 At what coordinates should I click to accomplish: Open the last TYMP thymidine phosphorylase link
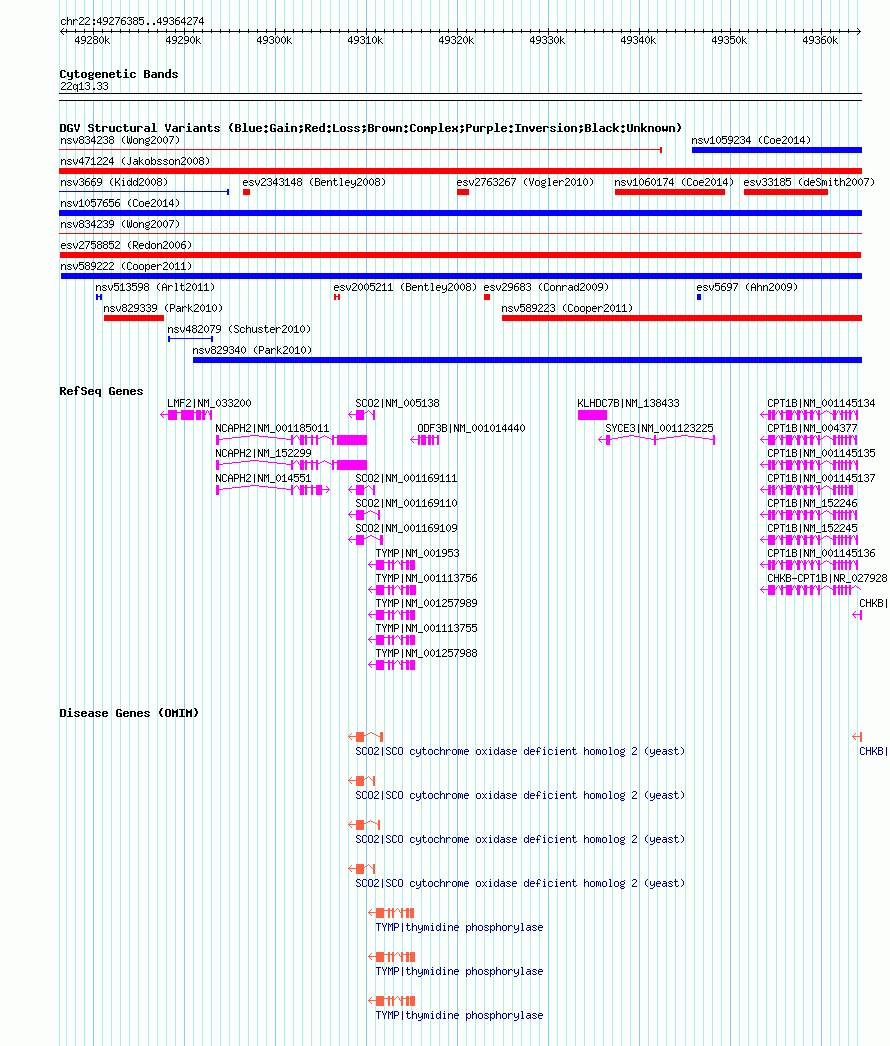click(459, 1015)
